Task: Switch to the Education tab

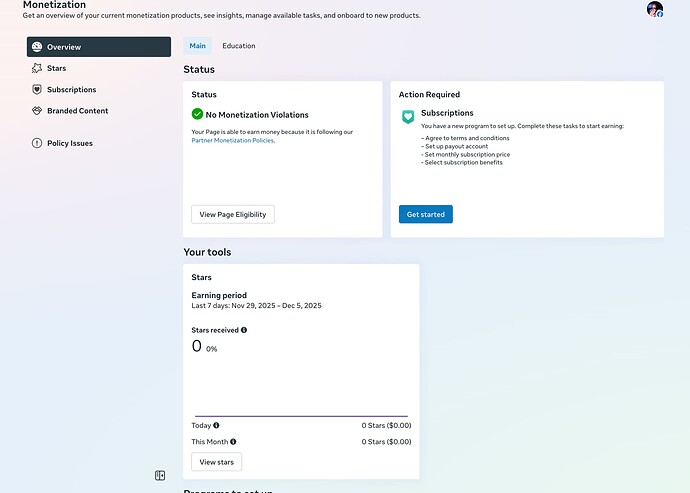Action: tap(239, 46)
